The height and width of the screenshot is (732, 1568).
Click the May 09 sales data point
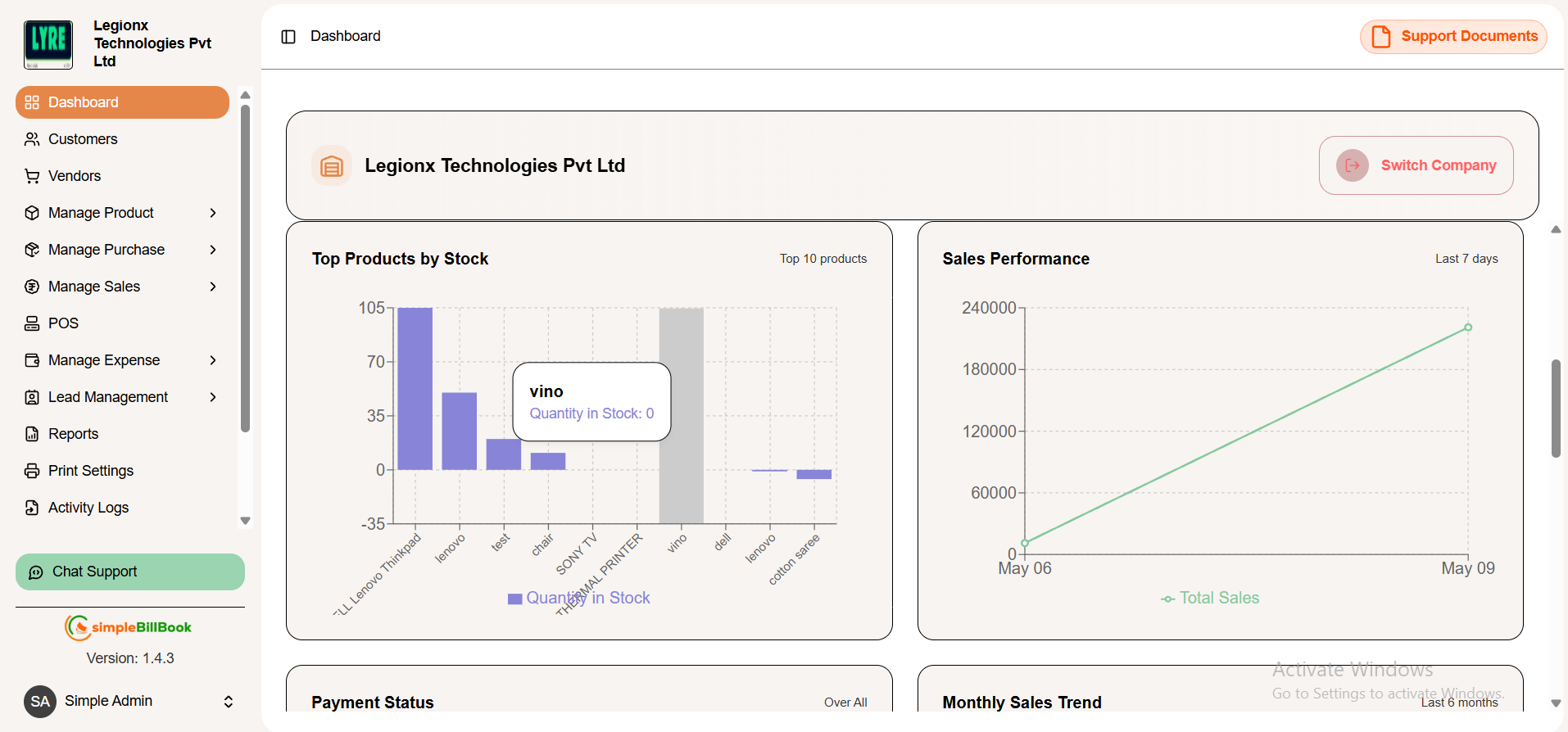[1468, 328]
